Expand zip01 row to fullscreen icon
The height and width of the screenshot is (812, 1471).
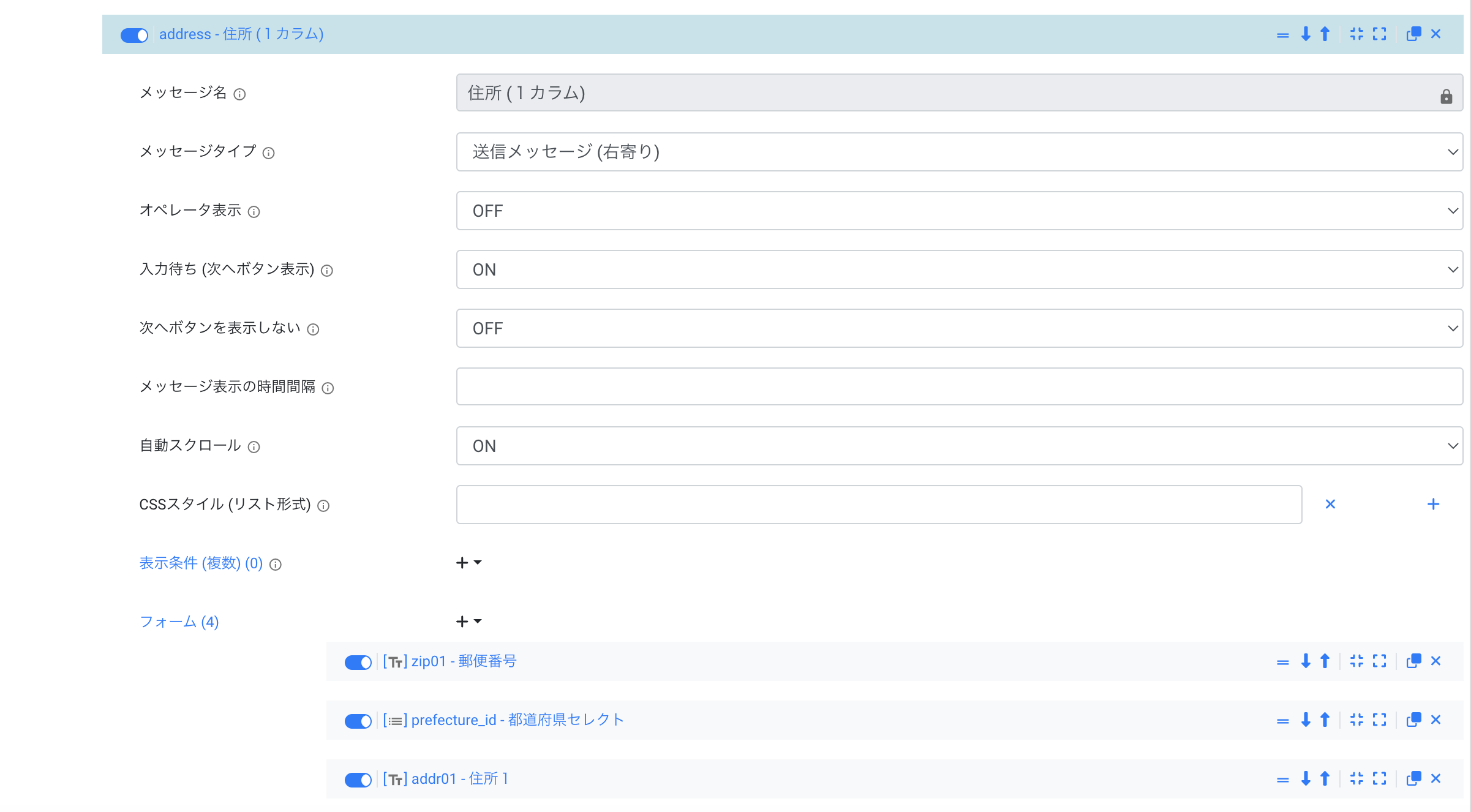[x=1379, y=661]
